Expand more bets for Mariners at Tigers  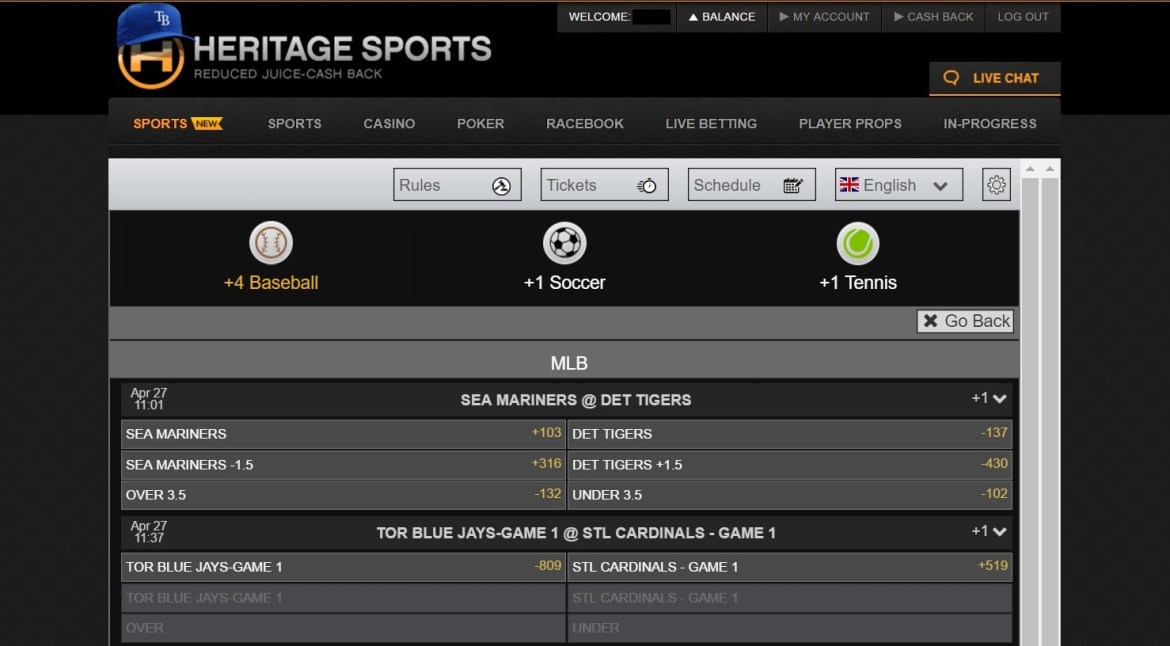click(x=989, y=399)
